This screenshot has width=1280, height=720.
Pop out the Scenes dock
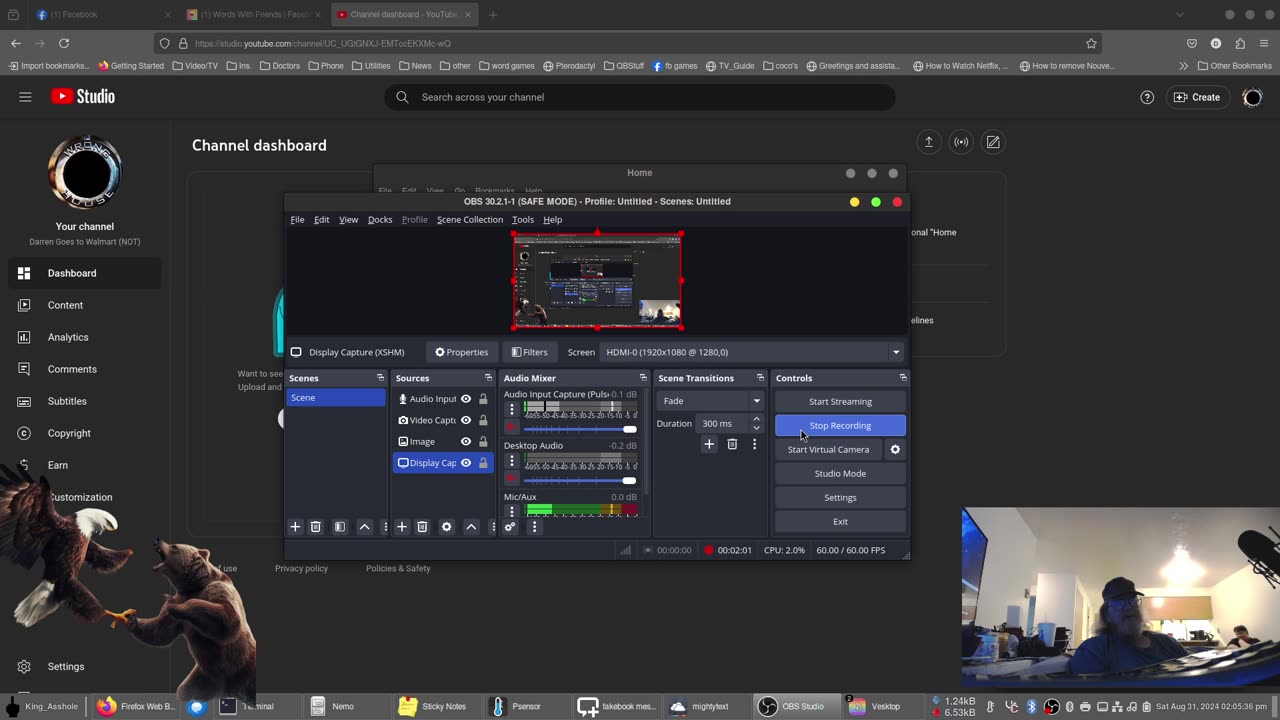point(380,378)
